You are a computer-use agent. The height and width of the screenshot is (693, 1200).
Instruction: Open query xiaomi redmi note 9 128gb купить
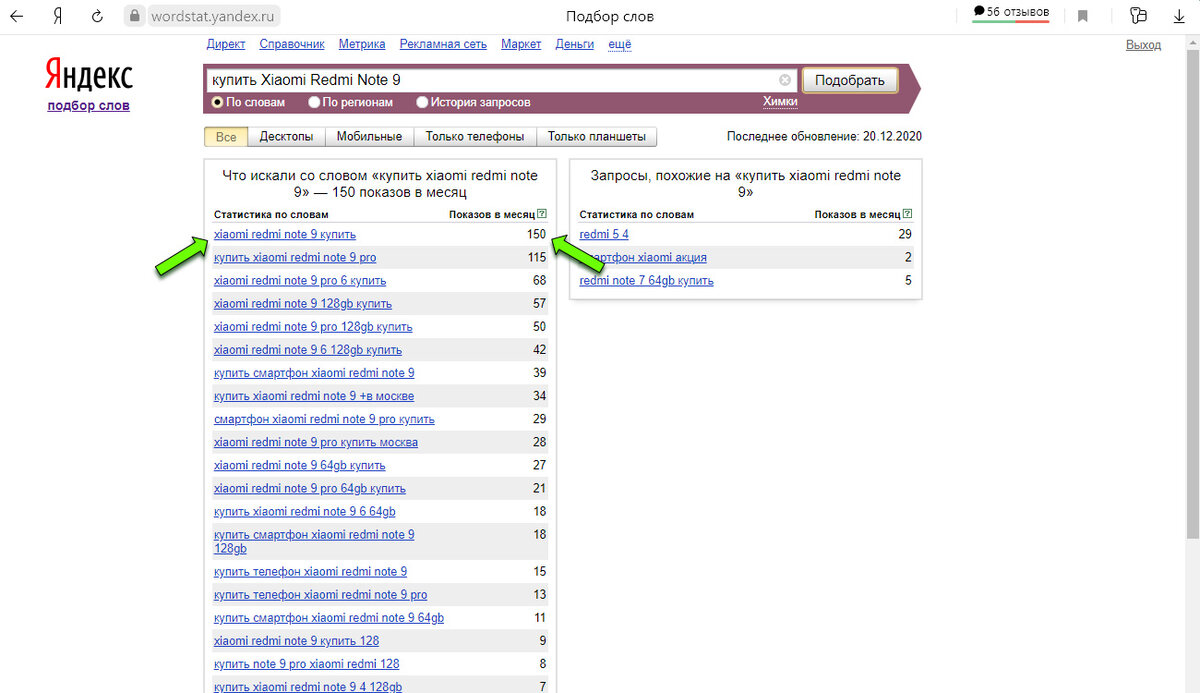[x=303, y=304]
